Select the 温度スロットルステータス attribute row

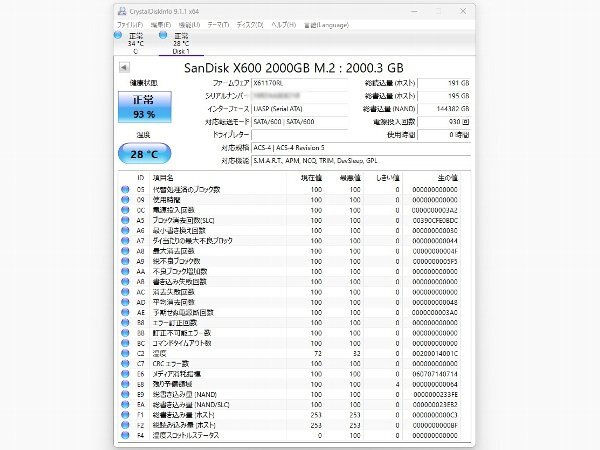291,435
